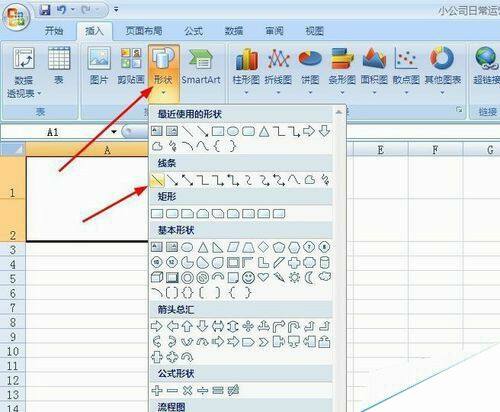
Task: Click the shapes gallery scroll-up arrow
Action: click(339, 112)
